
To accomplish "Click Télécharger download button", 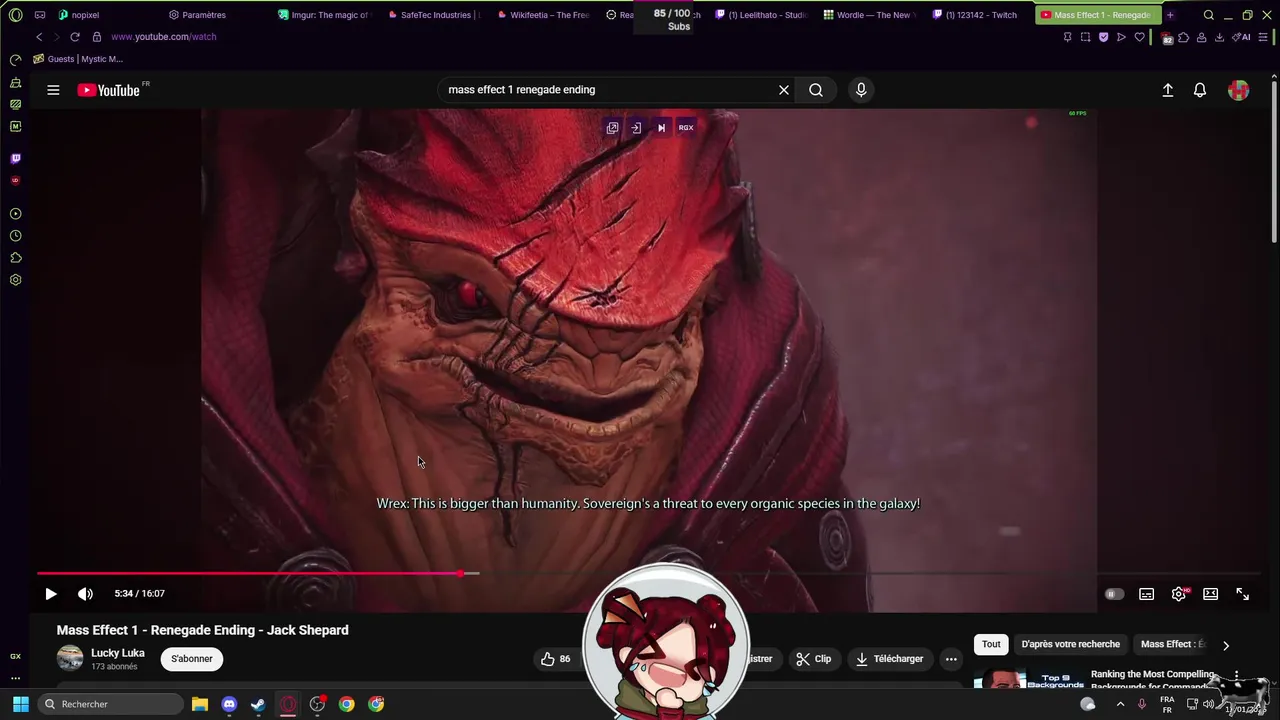I will click(x=889, y=659).
